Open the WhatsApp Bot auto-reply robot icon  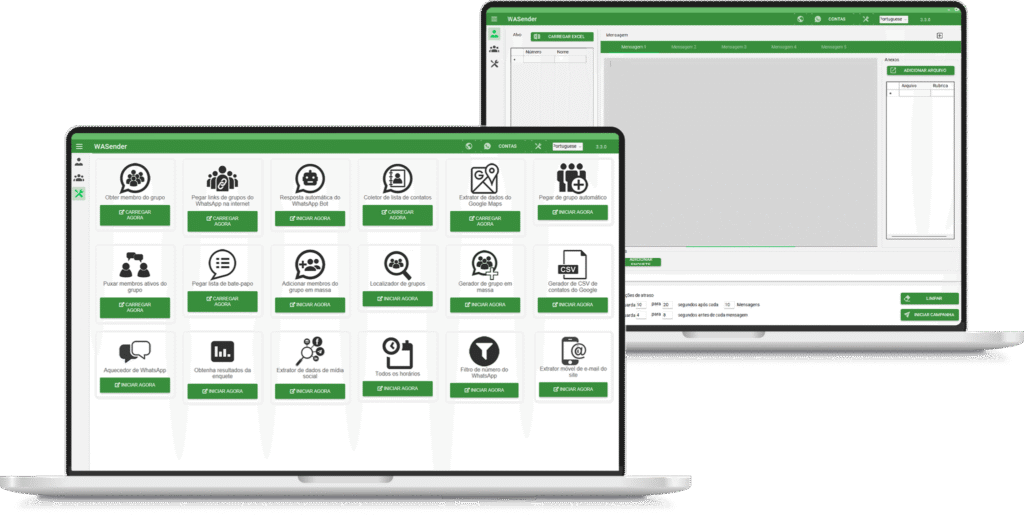click(x=310, y=178)
